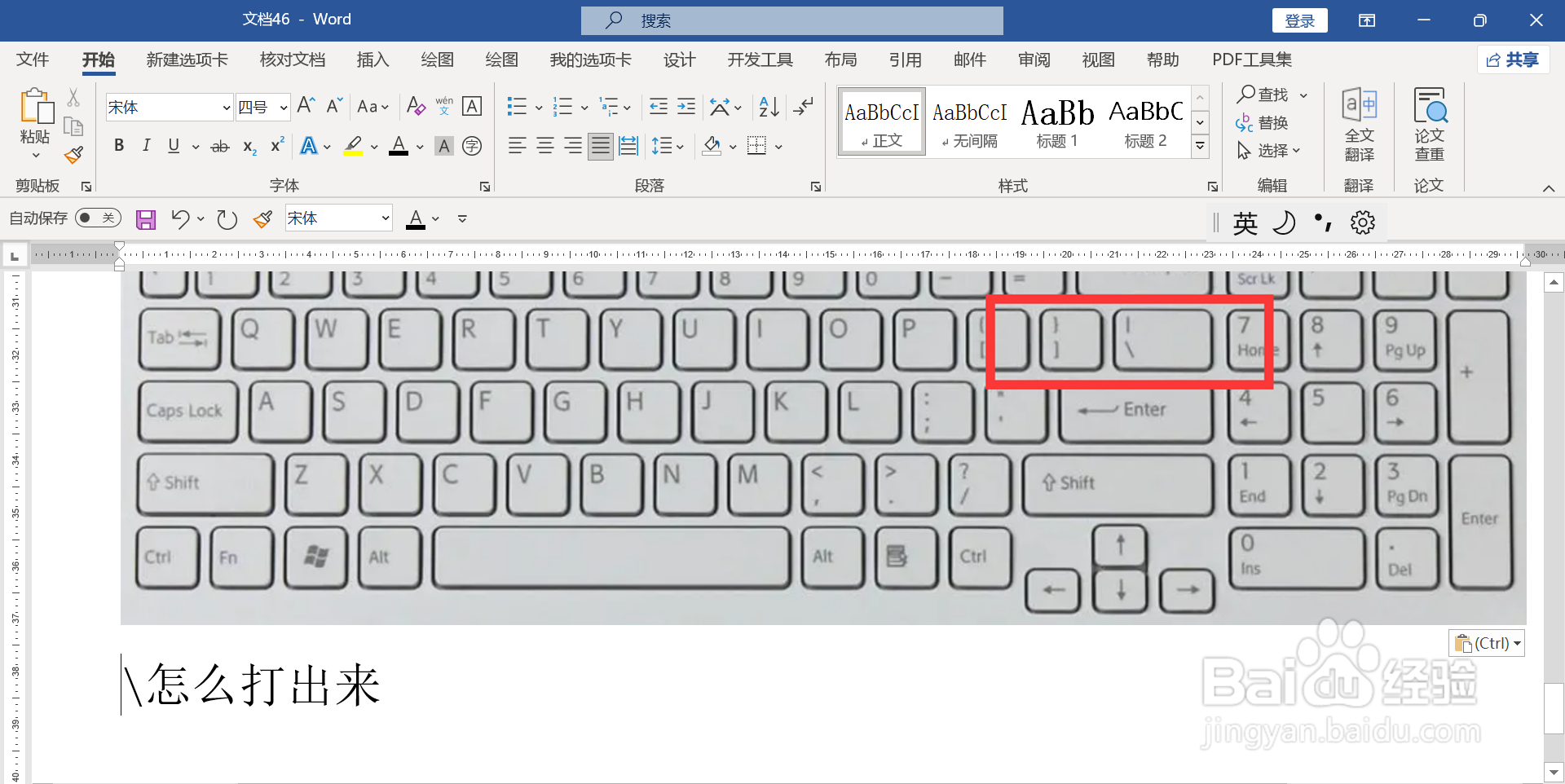Open IME settings gear icon
Image resolution: width=1565 pixels, height=784 pixels.
[1363, 222]
